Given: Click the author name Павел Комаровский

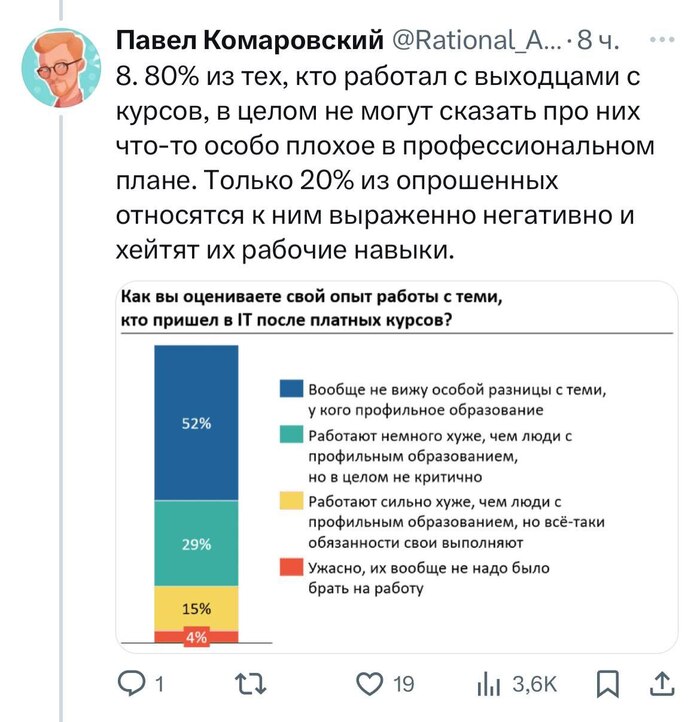Looking at the screenshot, I should [x=250, y=40].
